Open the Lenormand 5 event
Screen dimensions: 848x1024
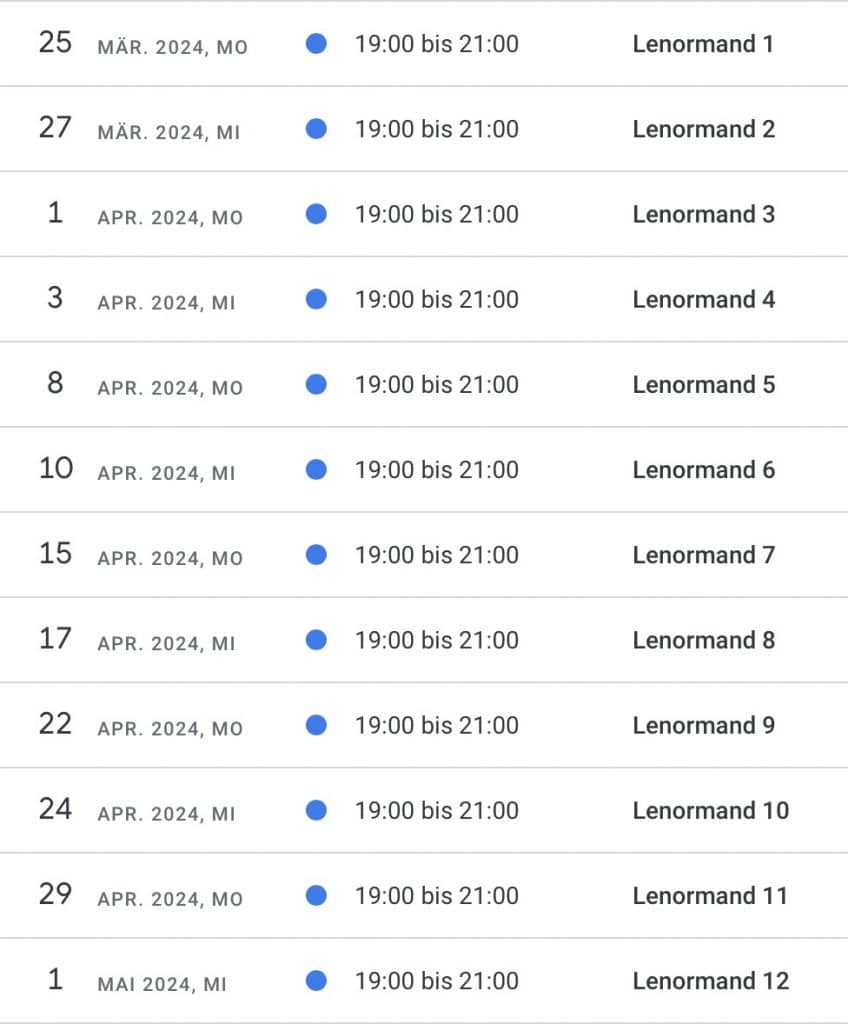click(x=703, y=384)
